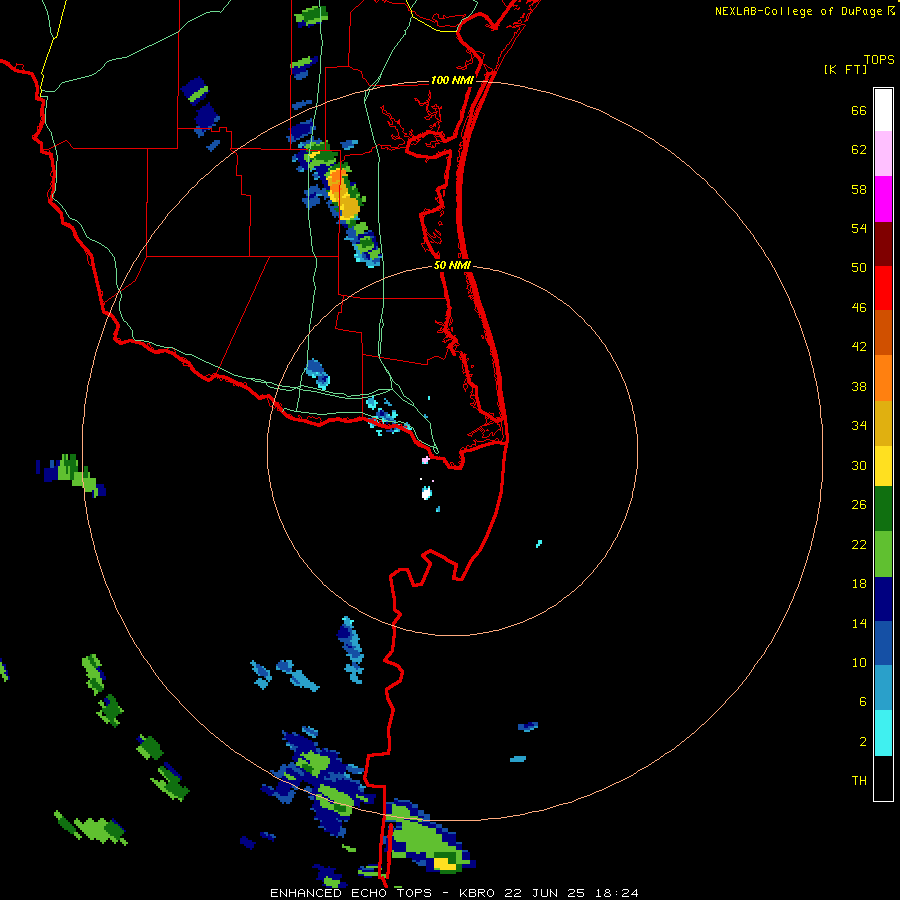This screenshot has height=900, width=900.
Task: Select the bright red legend swatch
Action: (883, 288)
